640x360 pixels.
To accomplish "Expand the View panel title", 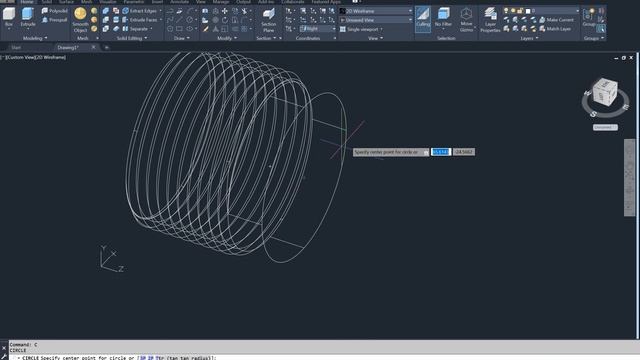I will coord(376,38).
